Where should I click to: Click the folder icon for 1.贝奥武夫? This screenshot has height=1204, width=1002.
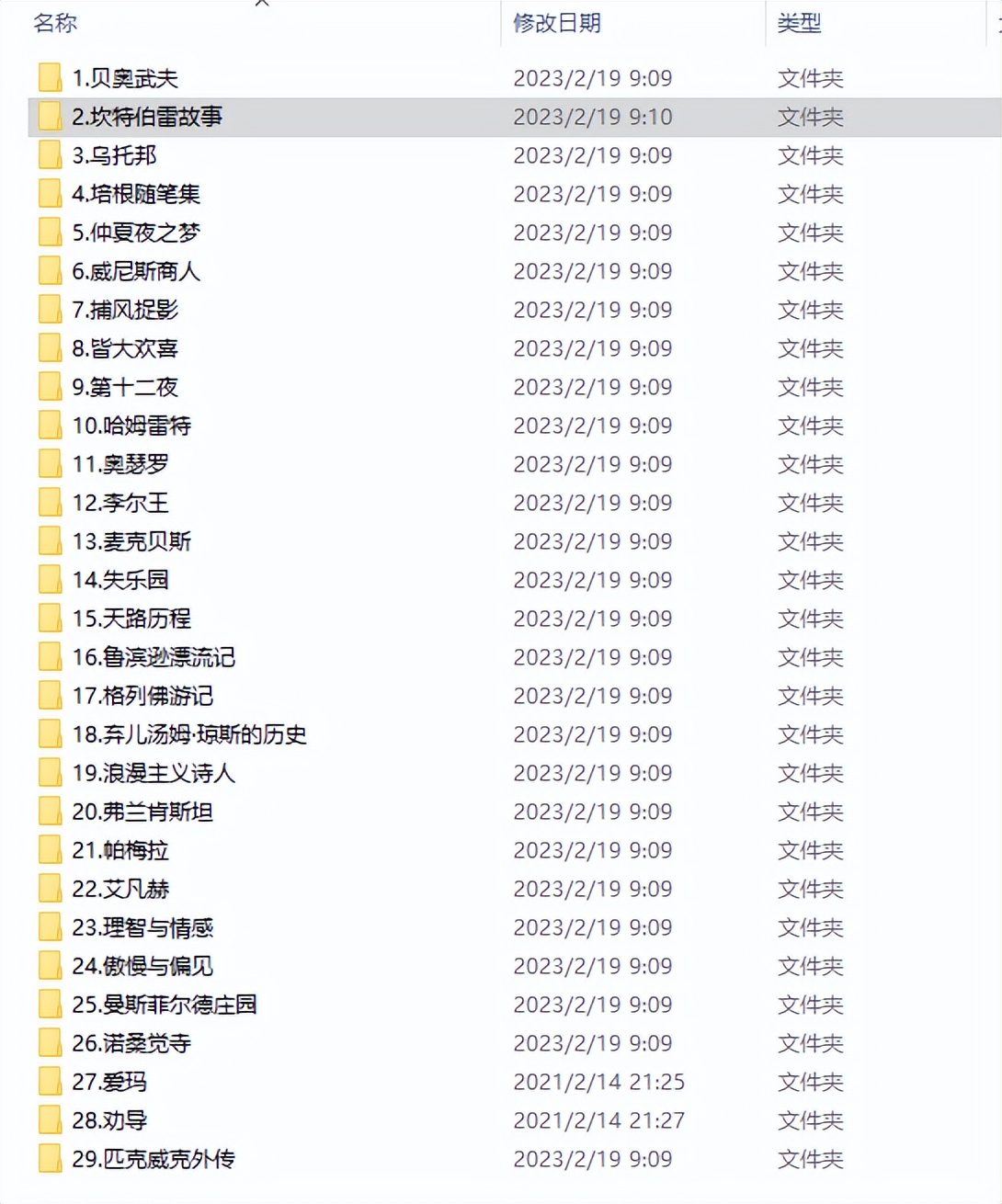pos(50,78)
